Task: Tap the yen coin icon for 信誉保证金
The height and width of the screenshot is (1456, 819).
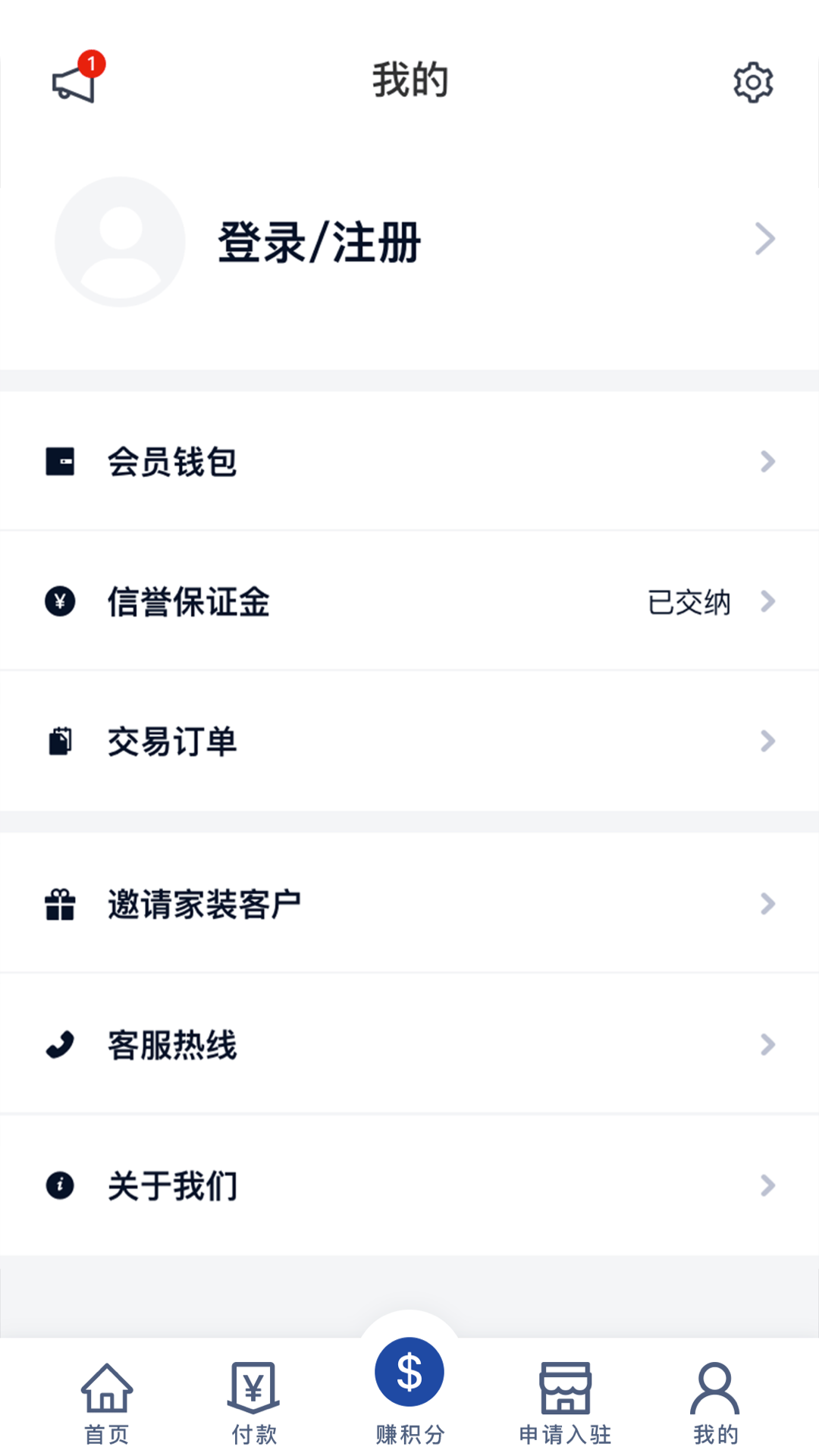Action: [60, 601]
